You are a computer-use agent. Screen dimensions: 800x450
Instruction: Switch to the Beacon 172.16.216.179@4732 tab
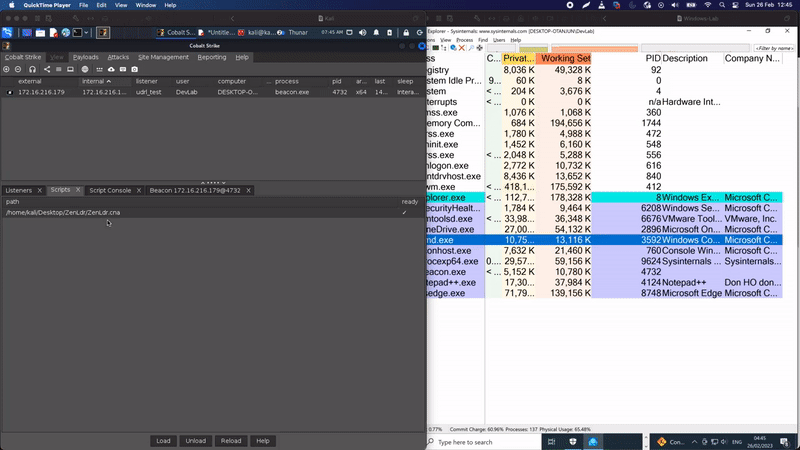point(195,190)
